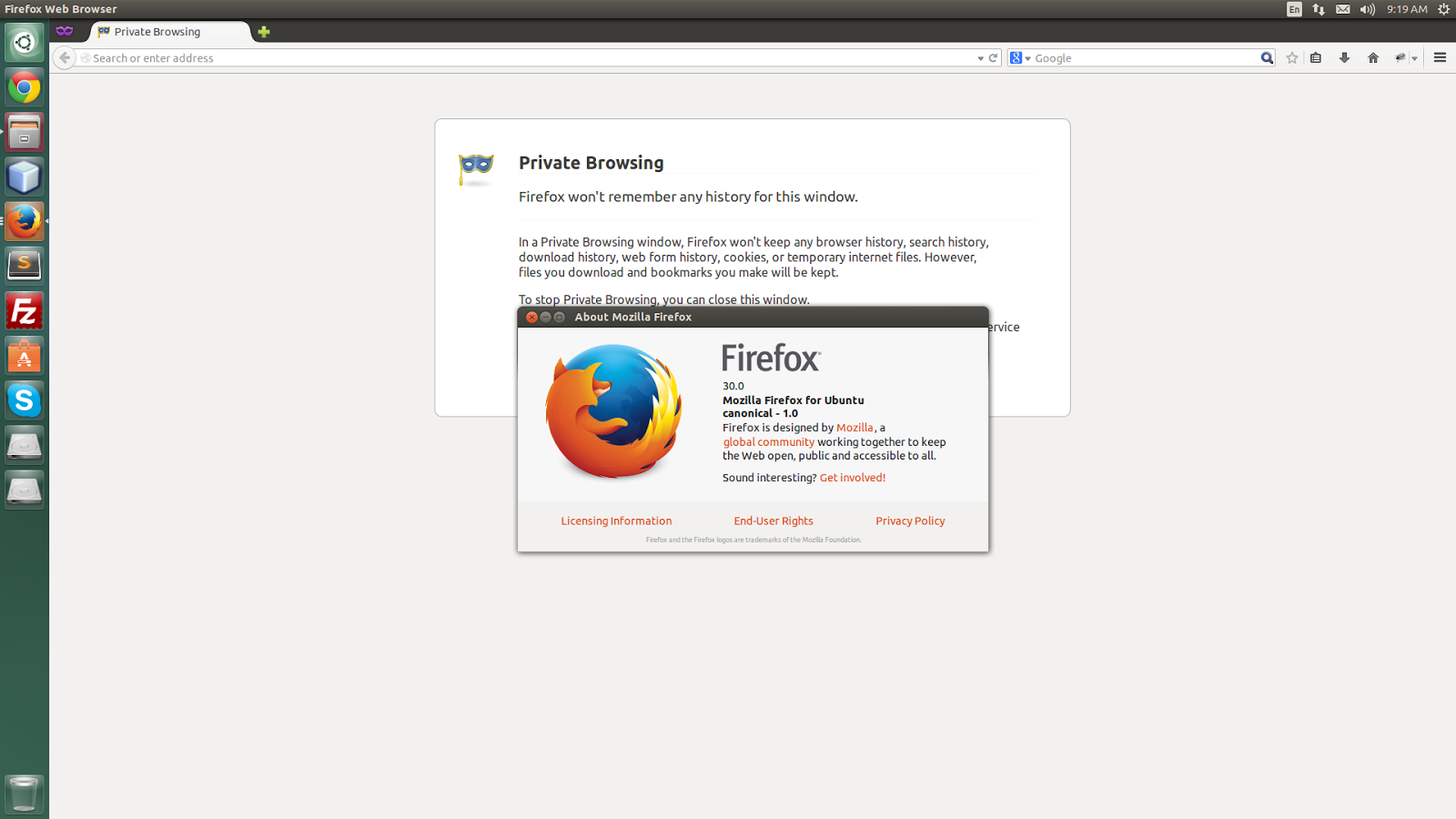Show bookmarks via the clipboard-style icon
Screen dimensions: 1456x819
tap(1316, 57)
